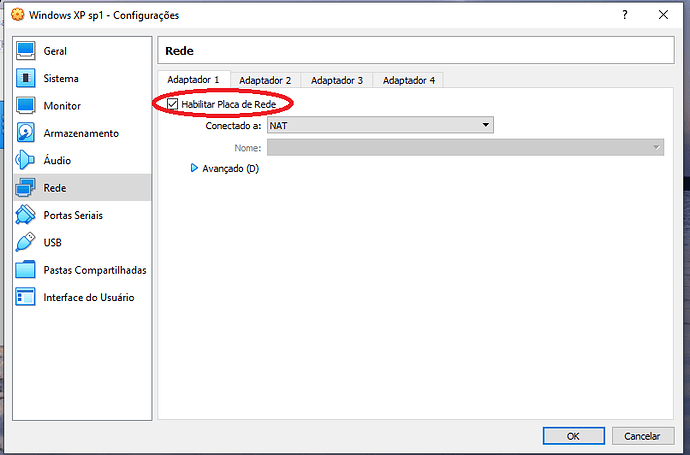This screenshot has width=690, height=455.
Task: Select the Áudio speaker icon
Action: point(26,160)
